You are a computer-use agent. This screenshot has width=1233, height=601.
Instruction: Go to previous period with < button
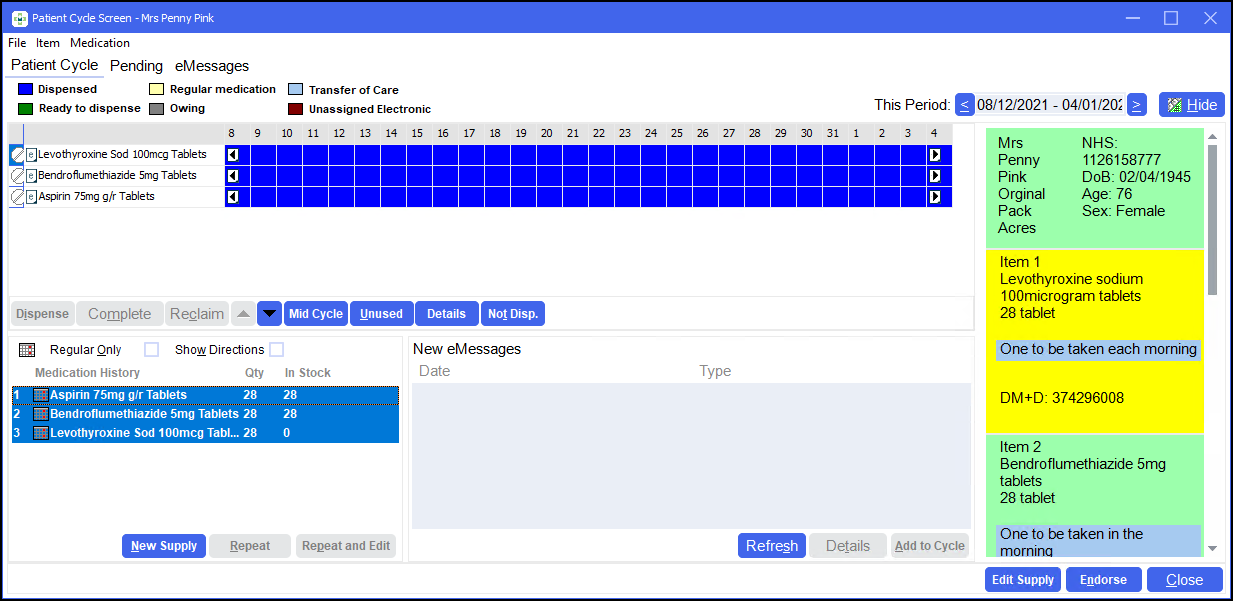tap(964, 105)
